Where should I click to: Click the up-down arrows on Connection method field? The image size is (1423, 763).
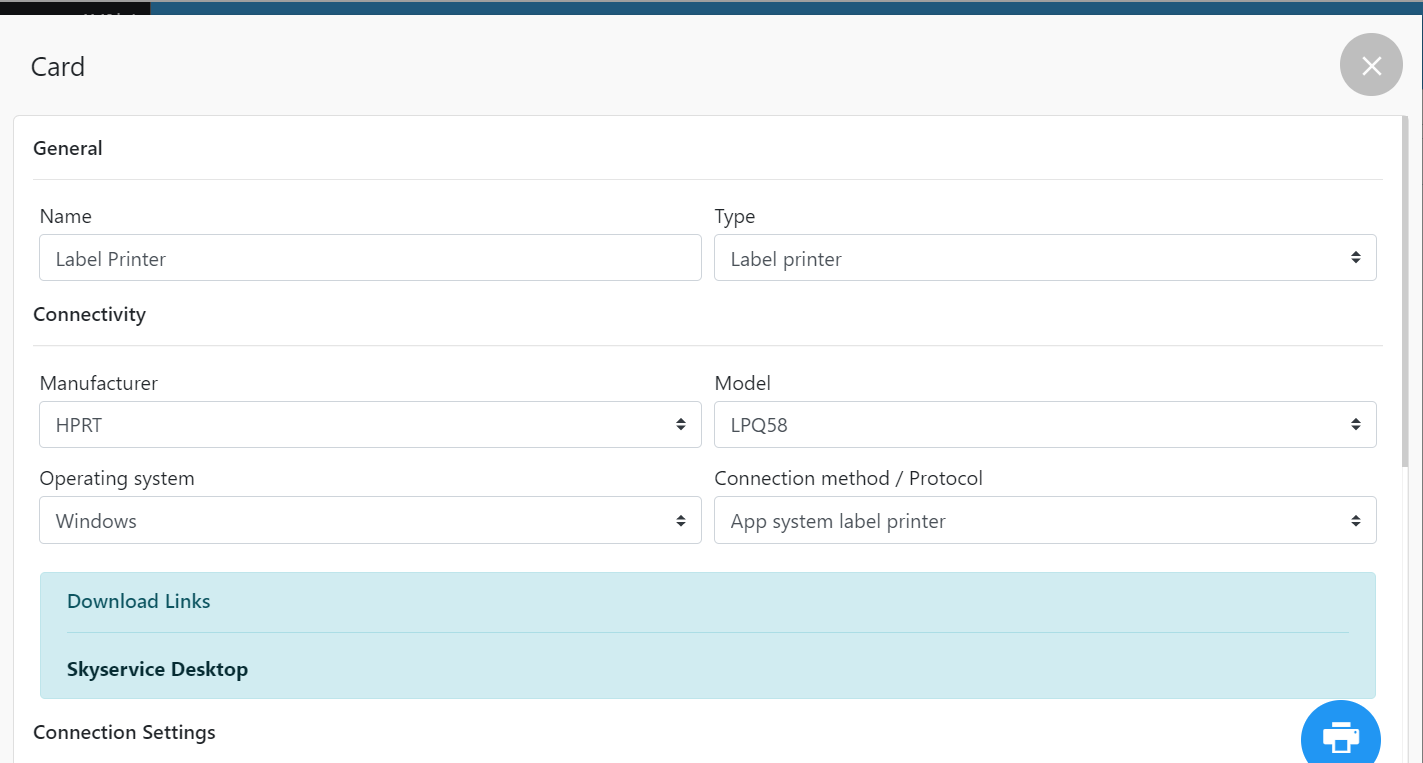[1355, 521]
